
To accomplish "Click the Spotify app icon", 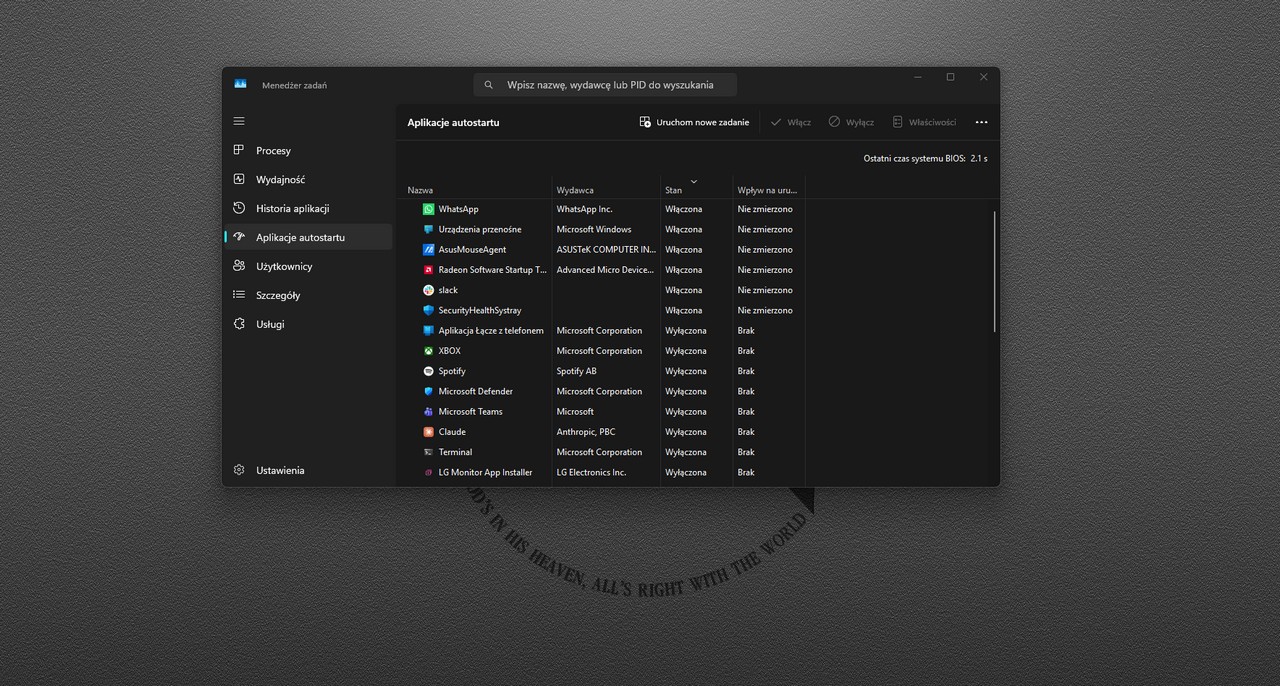I will pyautogui.click(x=428, y=371).
